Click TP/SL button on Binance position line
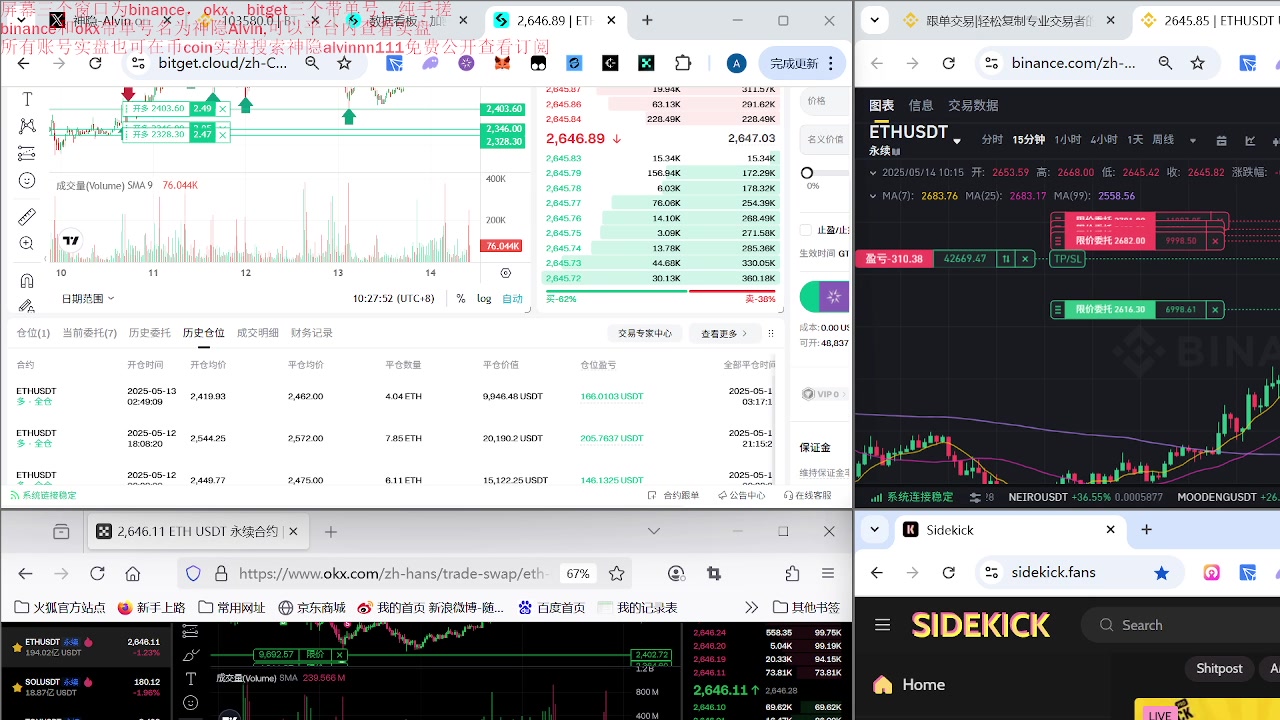This screenshot has width=1280, height=720. tap(1067, 259)
